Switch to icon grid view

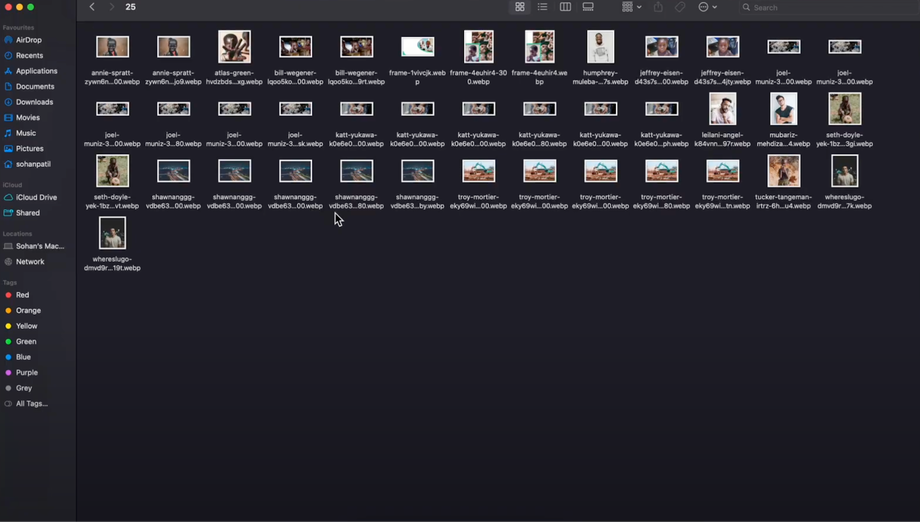pos(520,7)
